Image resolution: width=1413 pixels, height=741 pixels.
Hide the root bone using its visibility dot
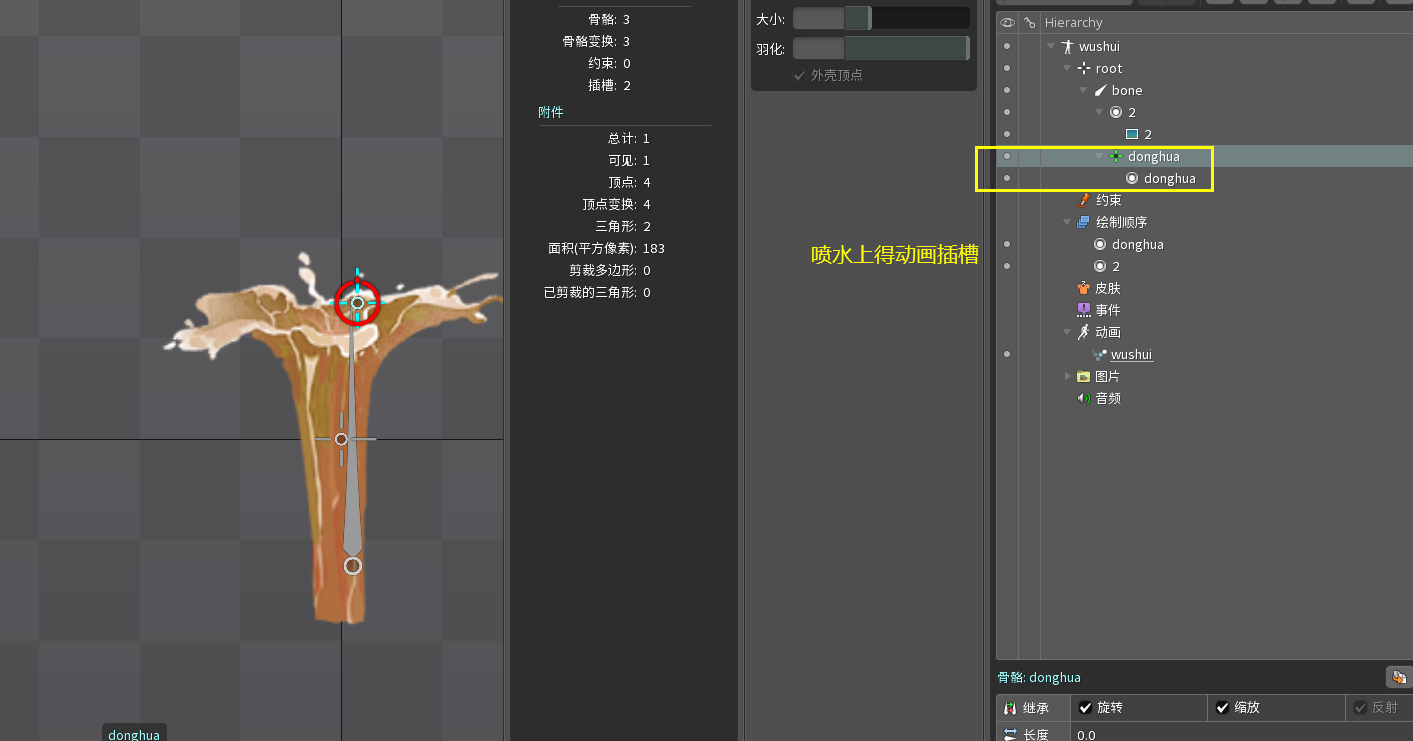(x=1006, y=69)
